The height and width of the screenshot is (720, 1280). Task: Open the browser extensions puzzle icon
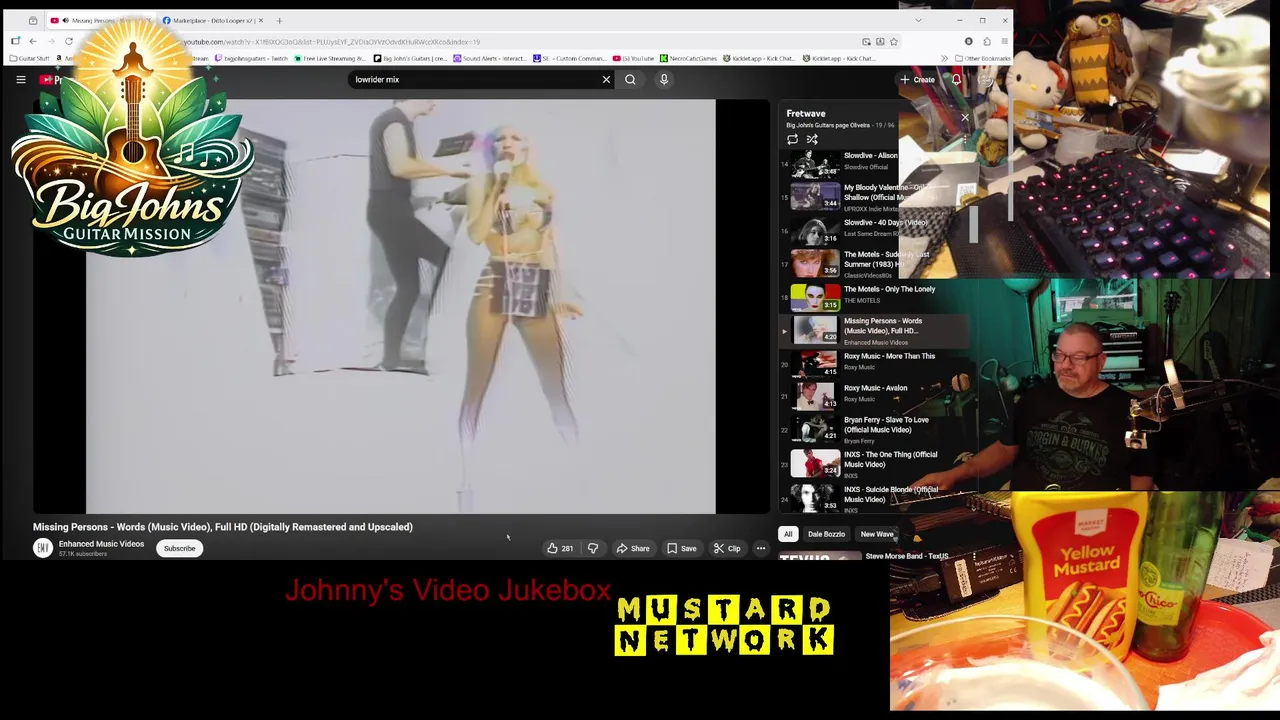[x=987, y=42]
